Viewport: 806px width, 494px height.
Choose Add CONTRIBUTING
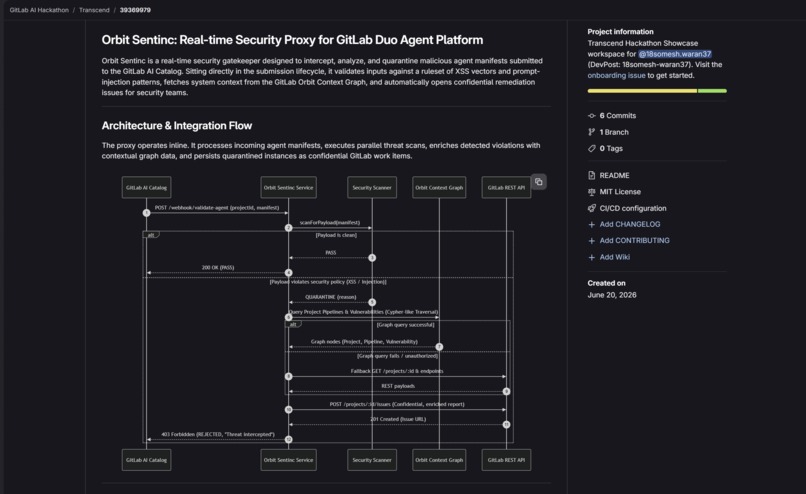635,241
